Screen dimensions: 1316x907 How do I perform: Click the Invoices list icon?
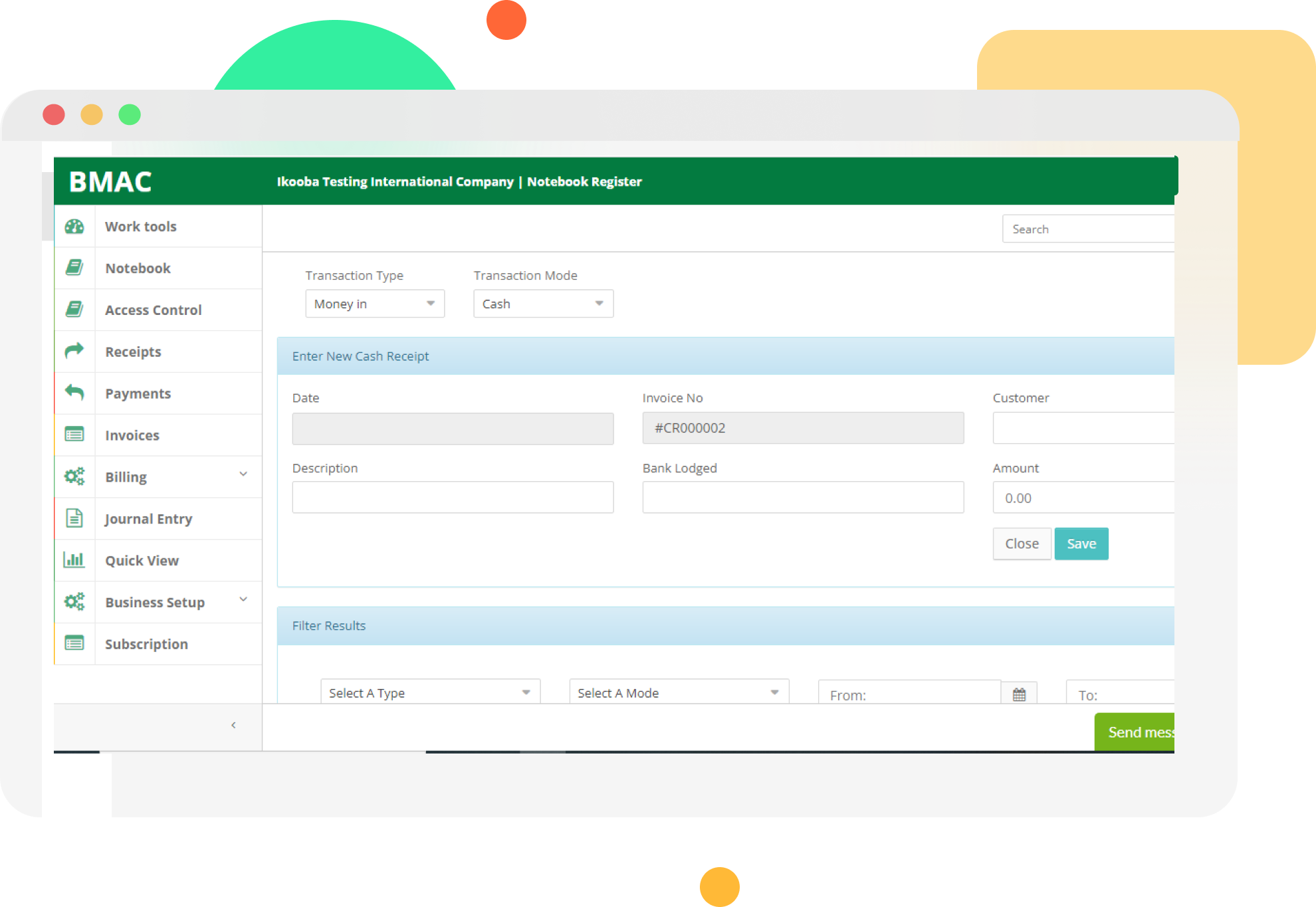[x=74, y=435]
